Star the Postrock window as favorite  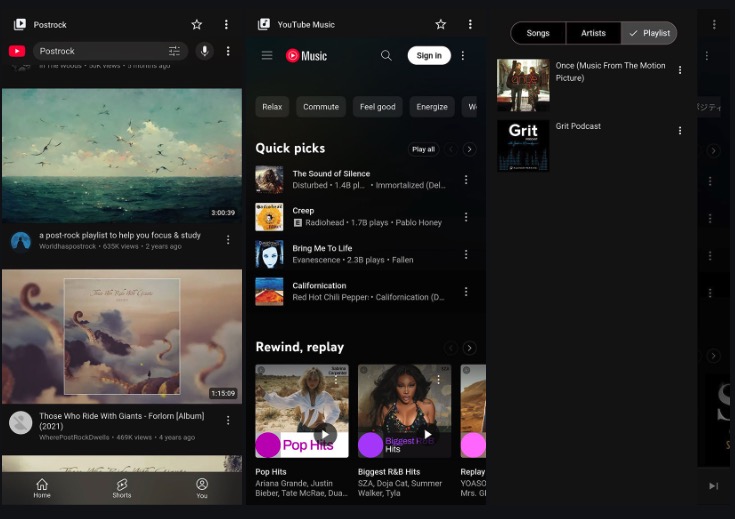pyautogui.click(x=197, y=24)
